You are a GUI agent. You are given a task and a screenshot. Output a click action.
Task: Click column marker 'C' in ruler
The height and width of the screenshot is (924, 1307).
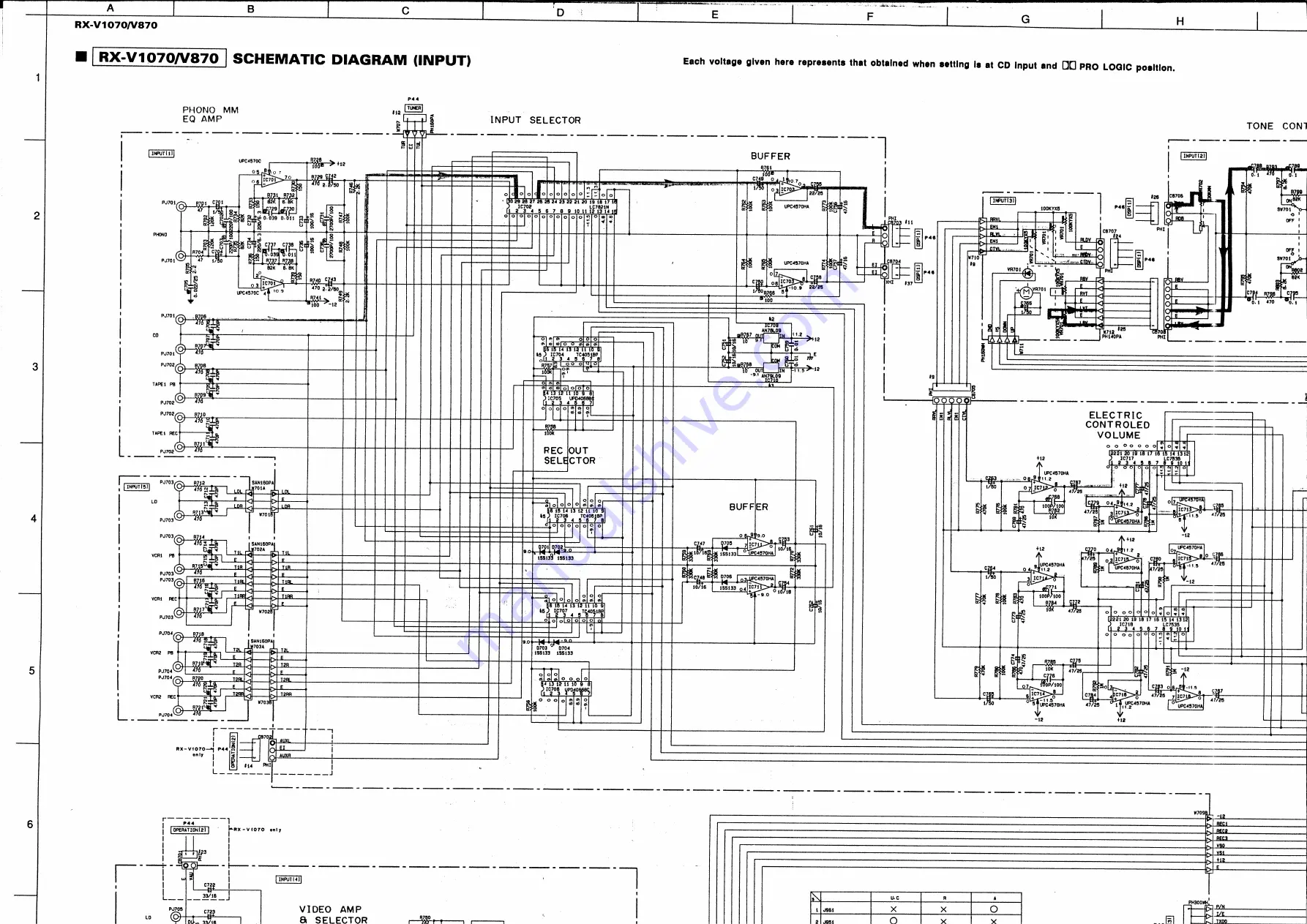point(405,11)
